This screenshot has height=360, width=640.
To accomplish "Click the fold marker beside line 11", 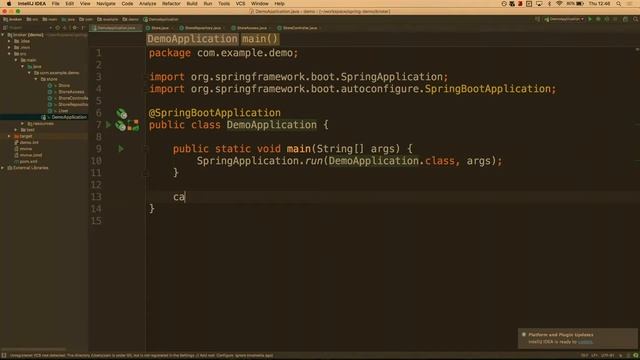I will coord(145,173).
